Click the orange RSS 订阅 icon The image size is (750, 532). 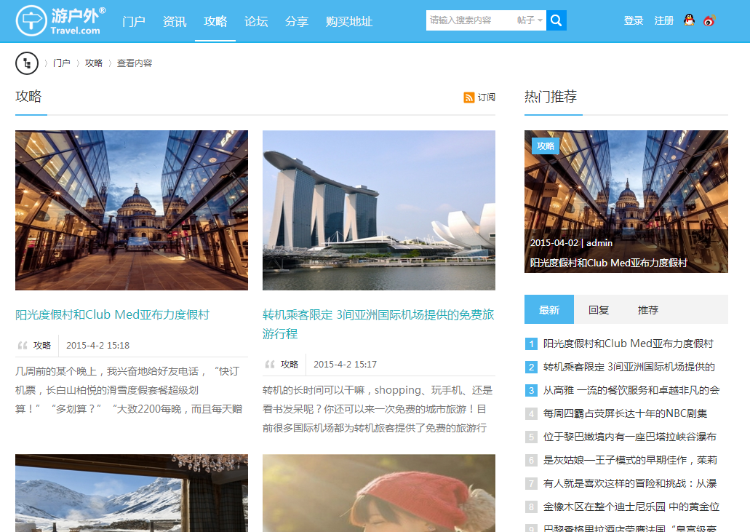coord(469,98)
